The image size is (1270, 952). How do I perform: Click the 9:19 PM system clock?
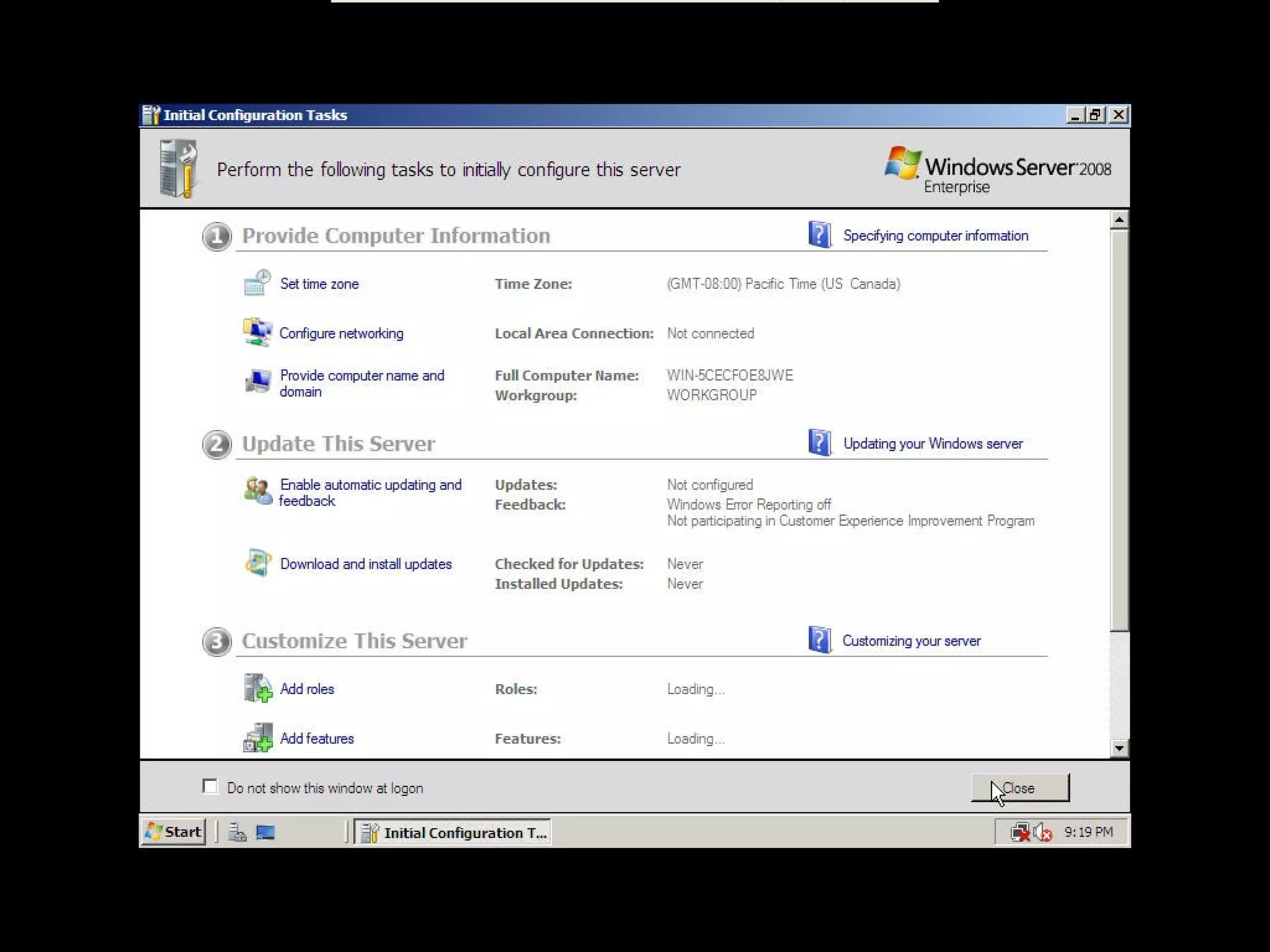[1088, 832]
